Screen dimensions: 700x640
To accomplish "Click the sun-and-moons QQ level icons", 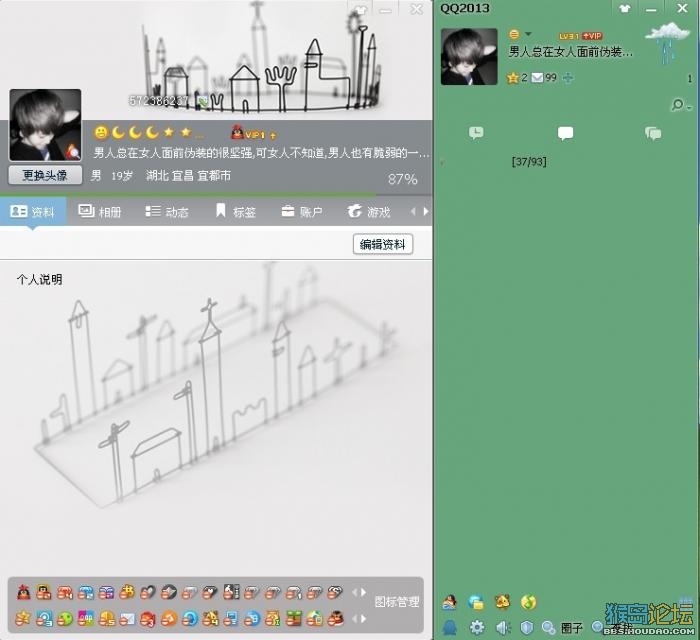I will pyautogui.click(x=148, y=133).
